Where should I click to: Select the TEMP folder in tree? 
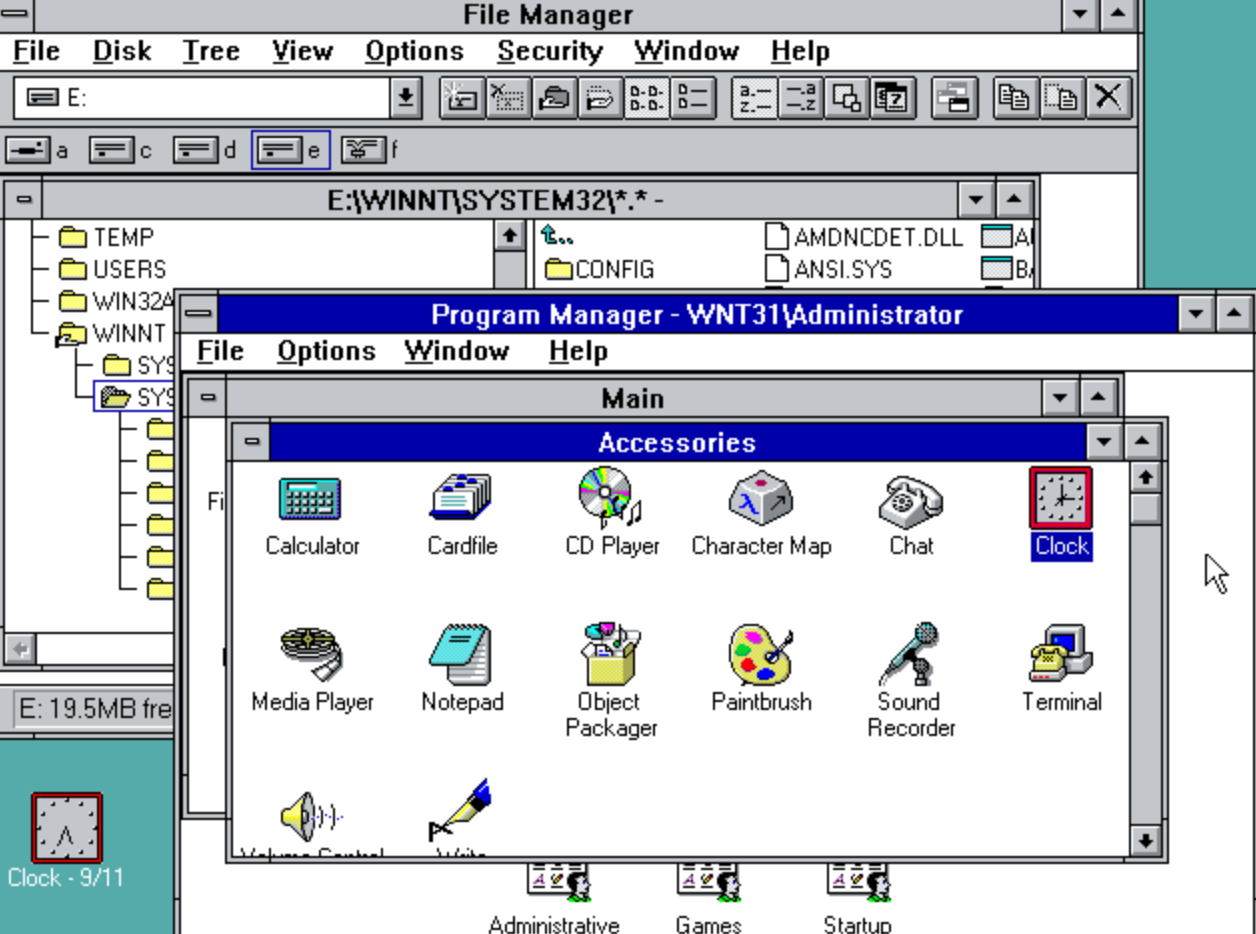[x=106, y=237]
